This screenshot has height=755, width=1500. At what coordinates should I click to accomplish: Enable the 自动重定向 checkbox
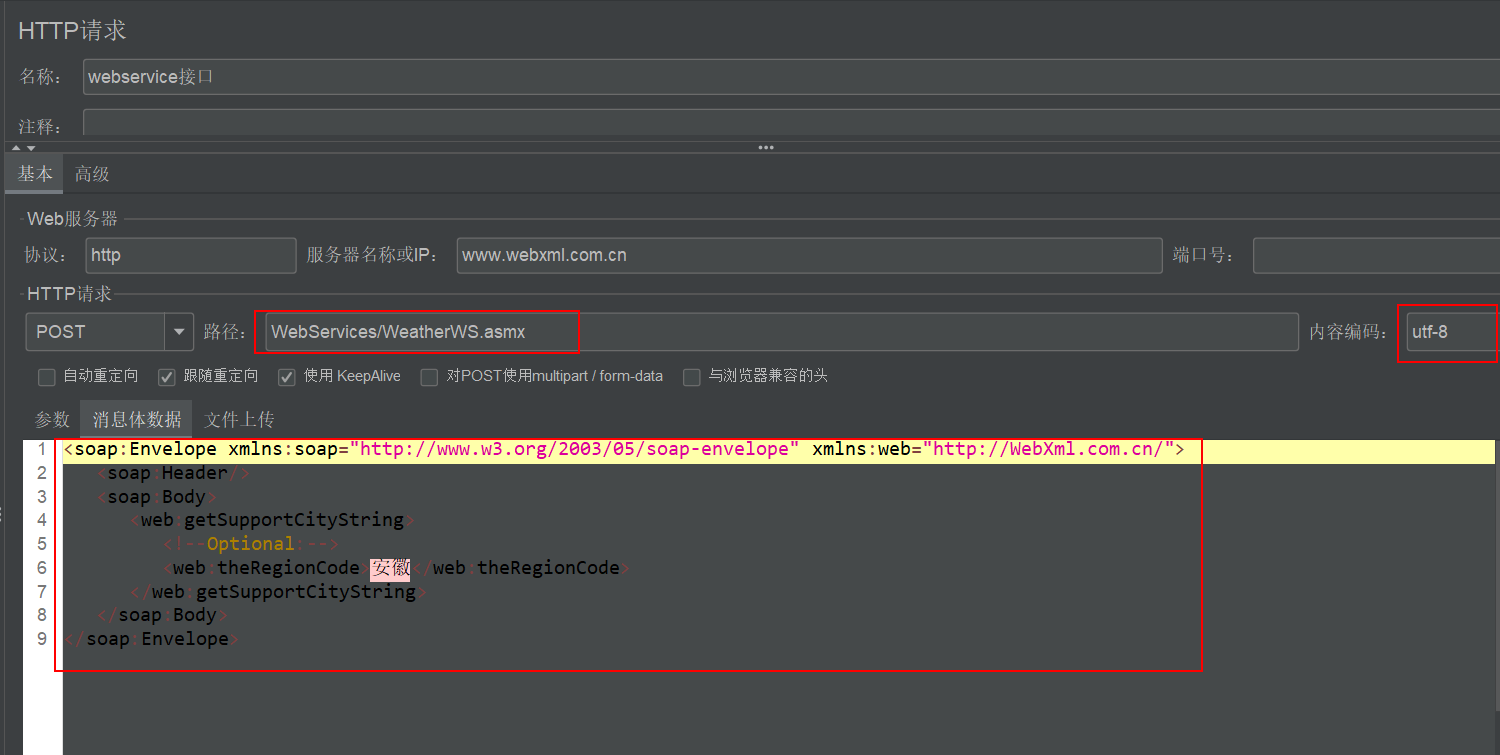46,376
